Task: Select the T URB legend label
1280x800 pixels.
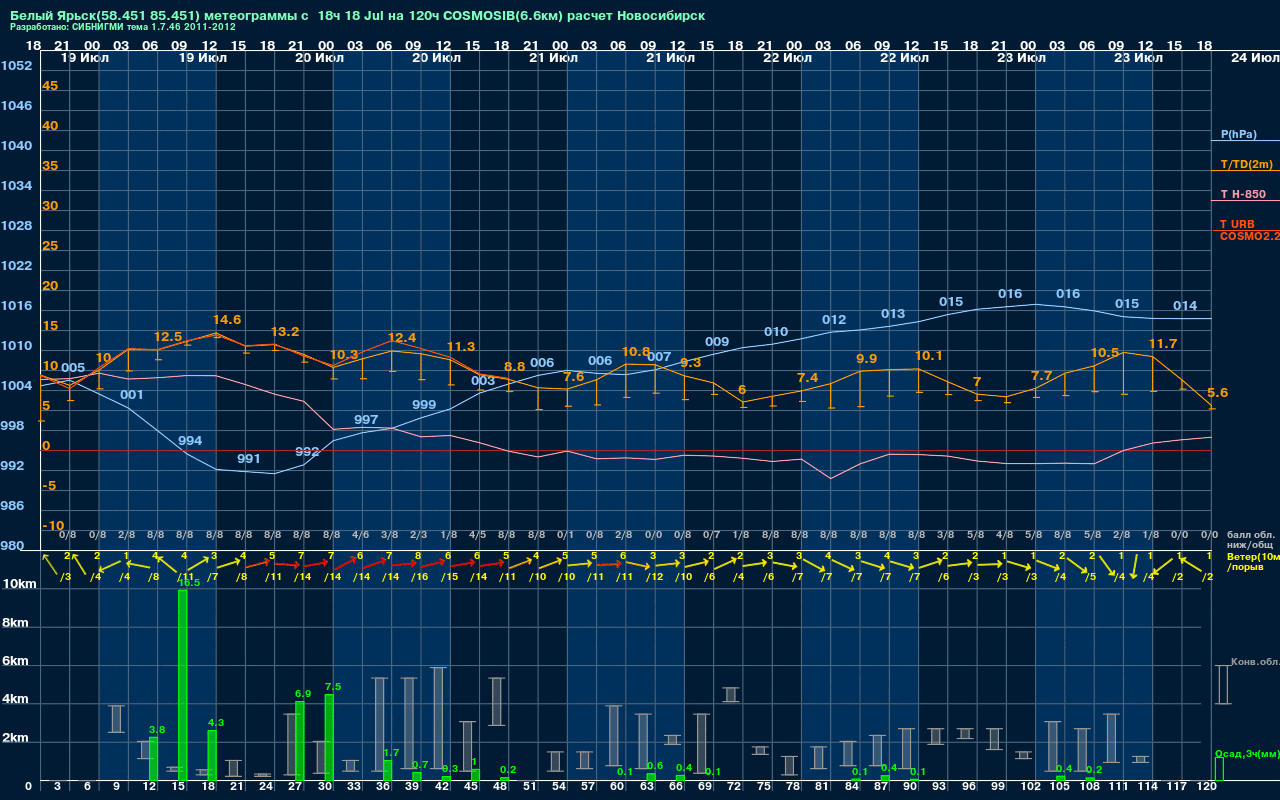Action: click(x=1237, y=224)
